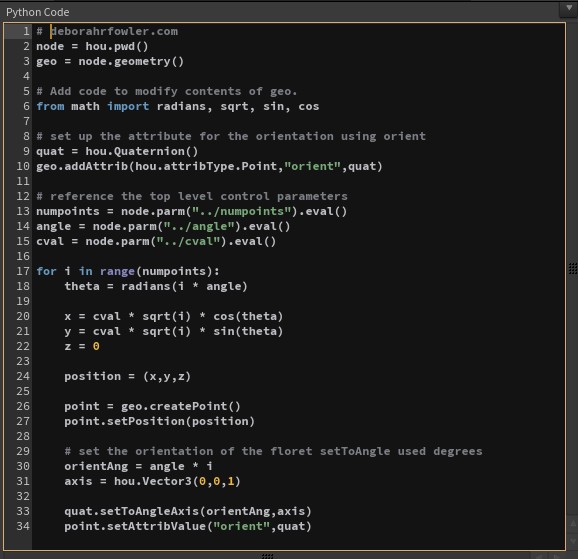Click the scroll down arrow at bottom right
Screen dimensions: 578x559
(573, 541)
